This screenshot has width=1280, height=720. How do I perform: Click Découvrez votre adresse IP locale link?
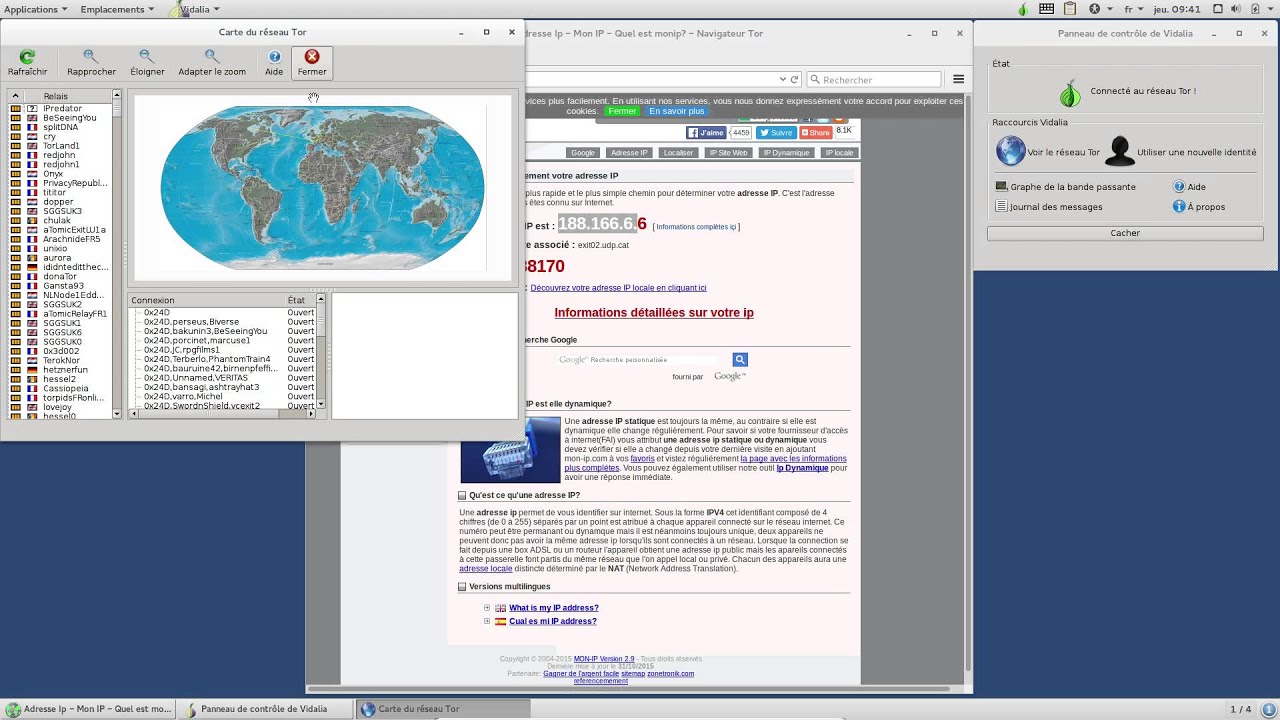pyautogui.click(x=618, y=288)
